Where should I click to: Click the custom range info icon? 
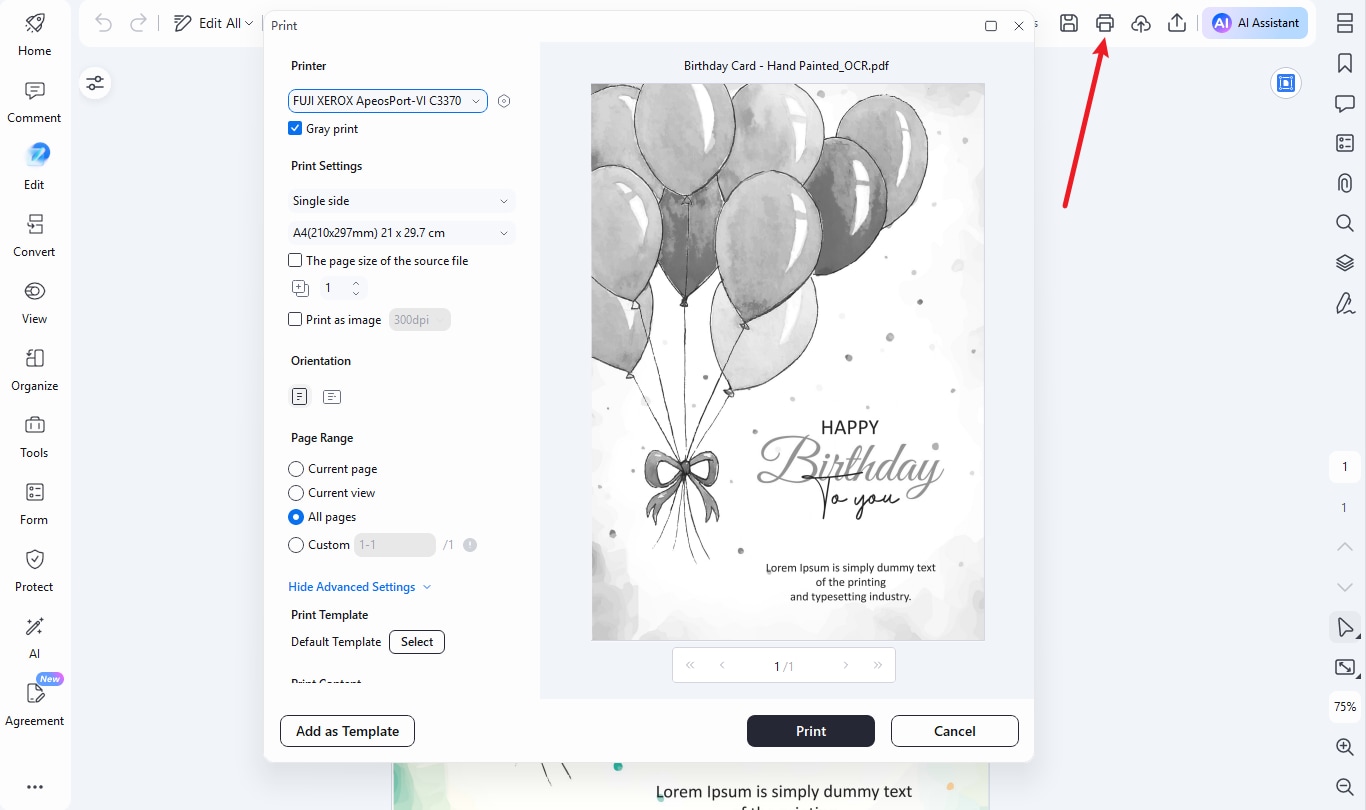(470, 545)
